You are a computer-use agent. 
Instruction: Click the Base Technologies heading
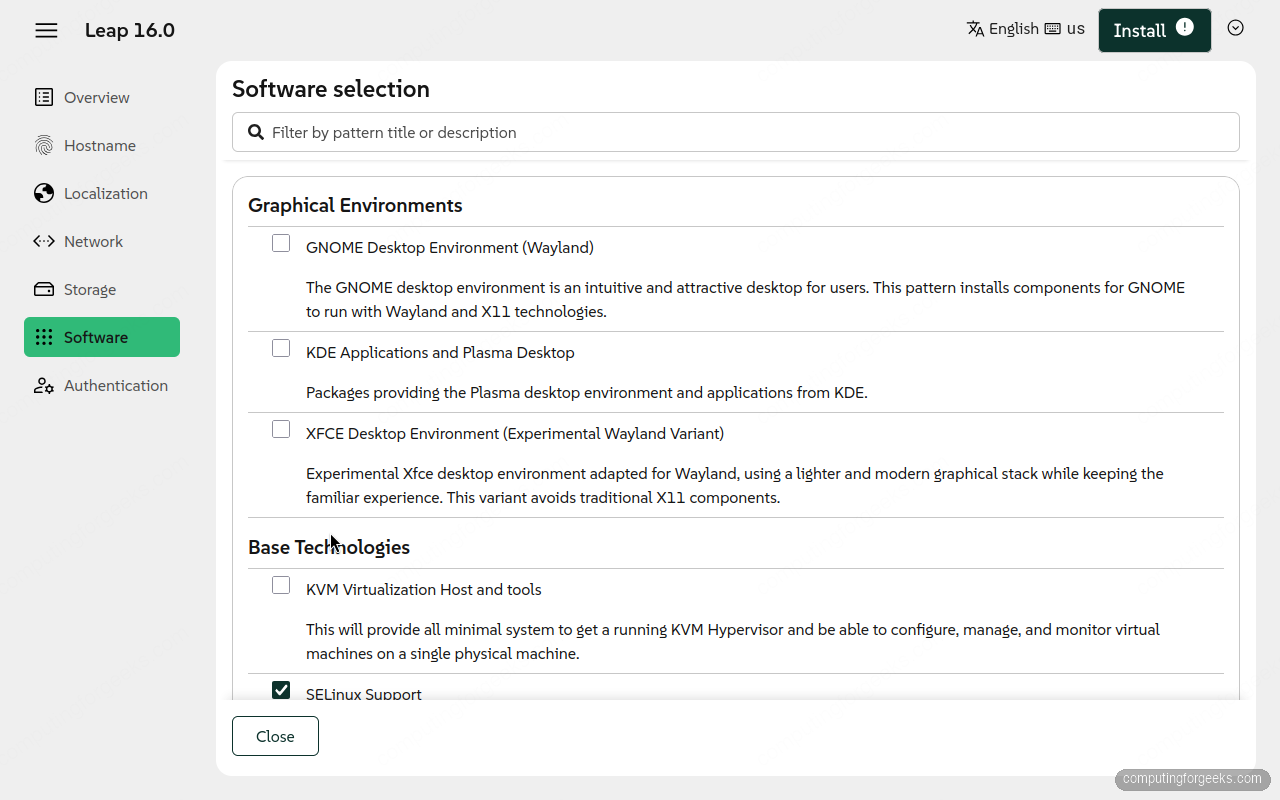(x=329, y=547)
